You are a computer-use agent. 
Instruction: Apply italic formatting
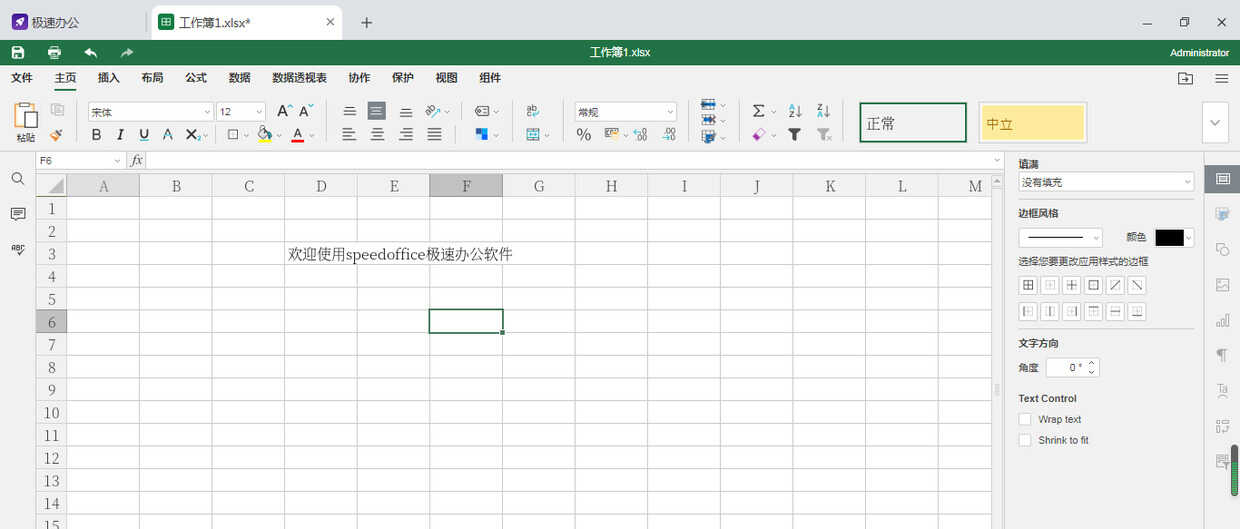point(120,134)
